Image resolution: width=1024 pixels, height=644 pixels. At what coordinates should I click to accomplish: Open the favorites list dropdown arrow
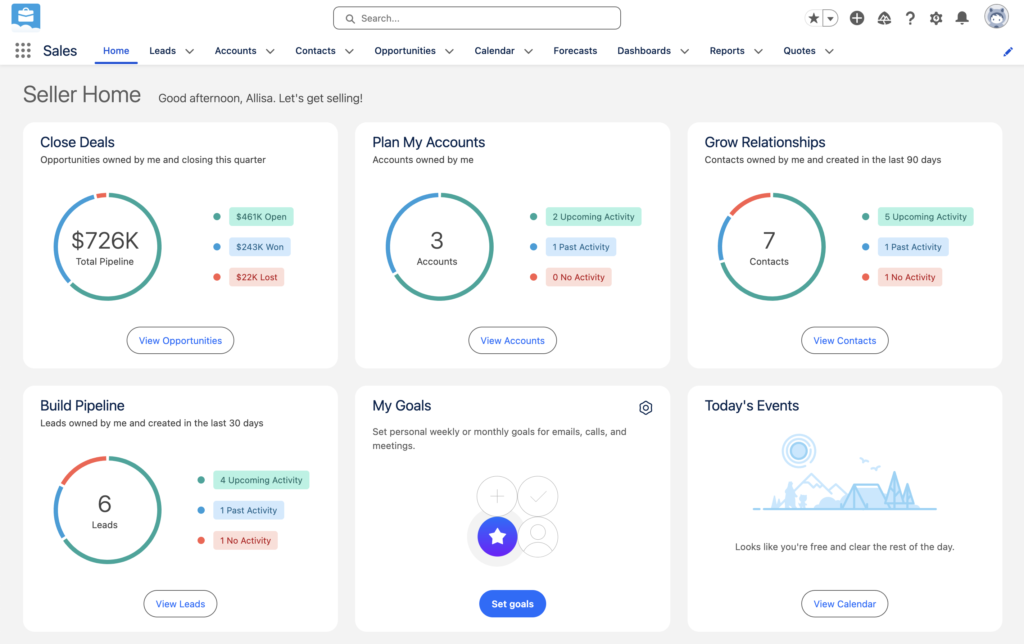[830, 19]
